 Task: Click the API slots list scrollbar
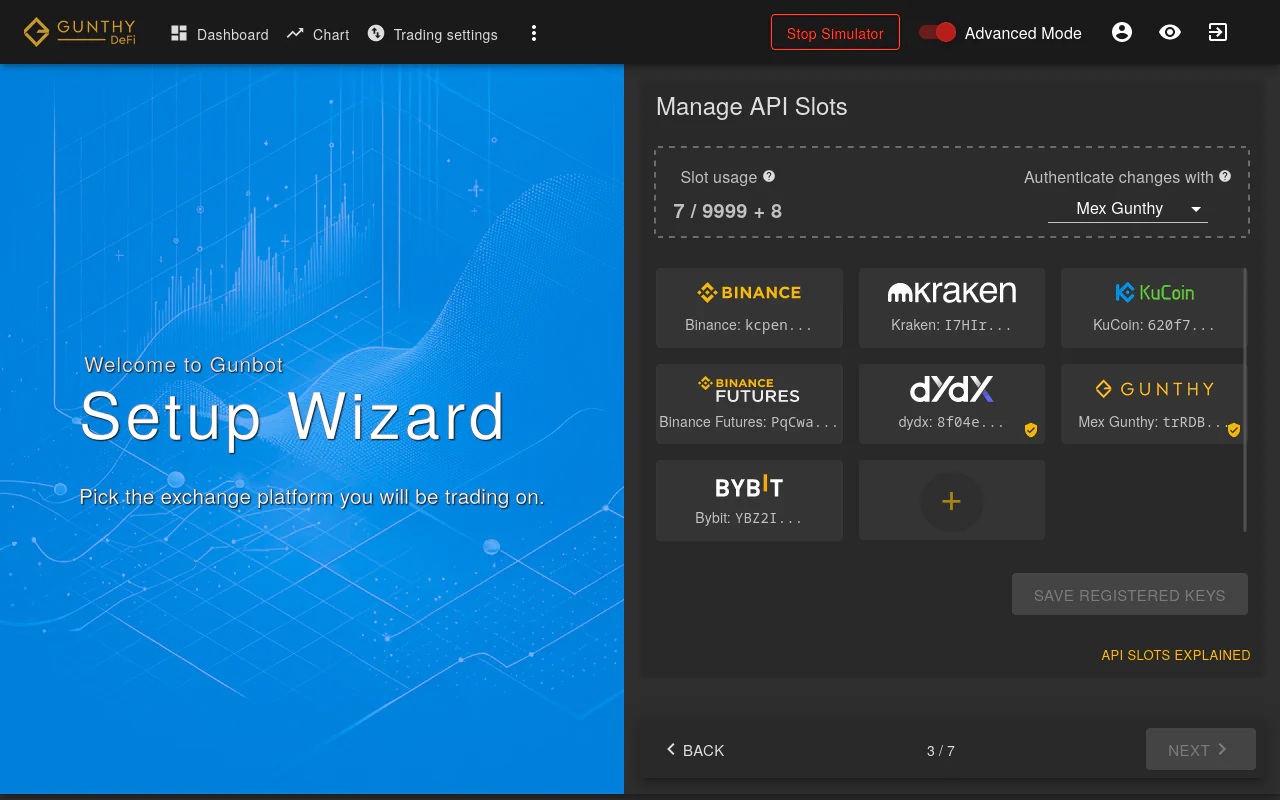pos(1245,400)
